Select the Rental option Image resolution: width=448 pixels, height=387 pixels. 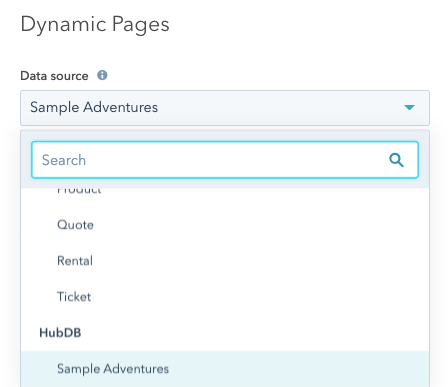pos(225,261)
